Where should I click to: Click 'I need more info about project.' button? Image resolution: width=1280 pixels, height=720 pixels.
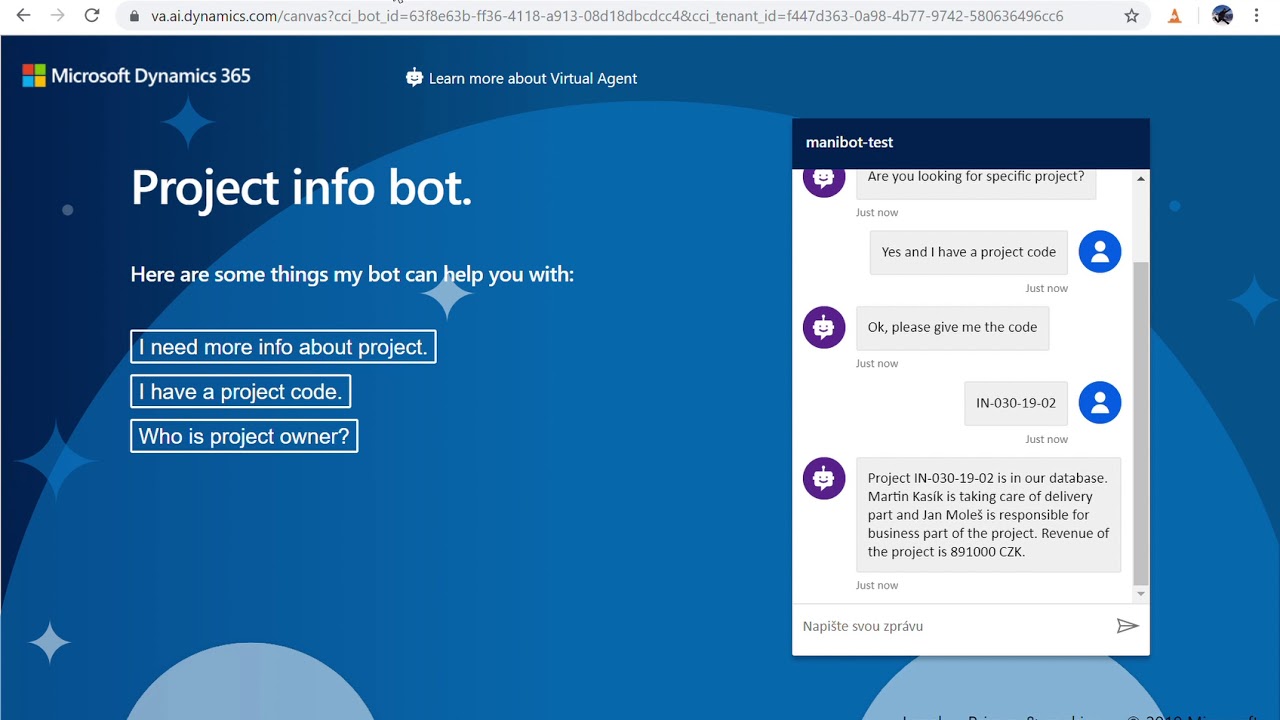click(x=283, y=347)
